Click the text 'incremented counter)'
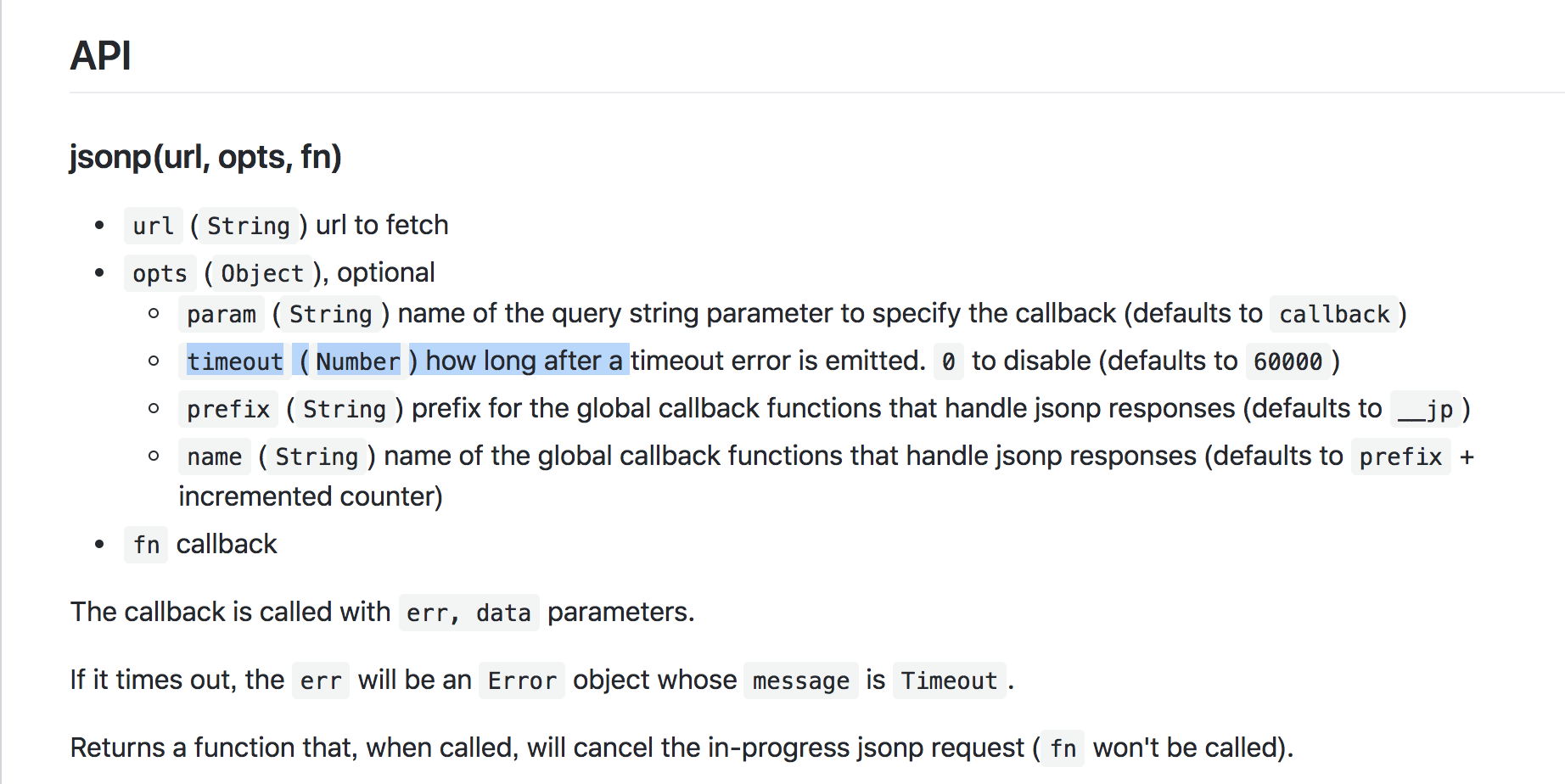Viewport: 1565px width, 784px height. click(311, 496)
